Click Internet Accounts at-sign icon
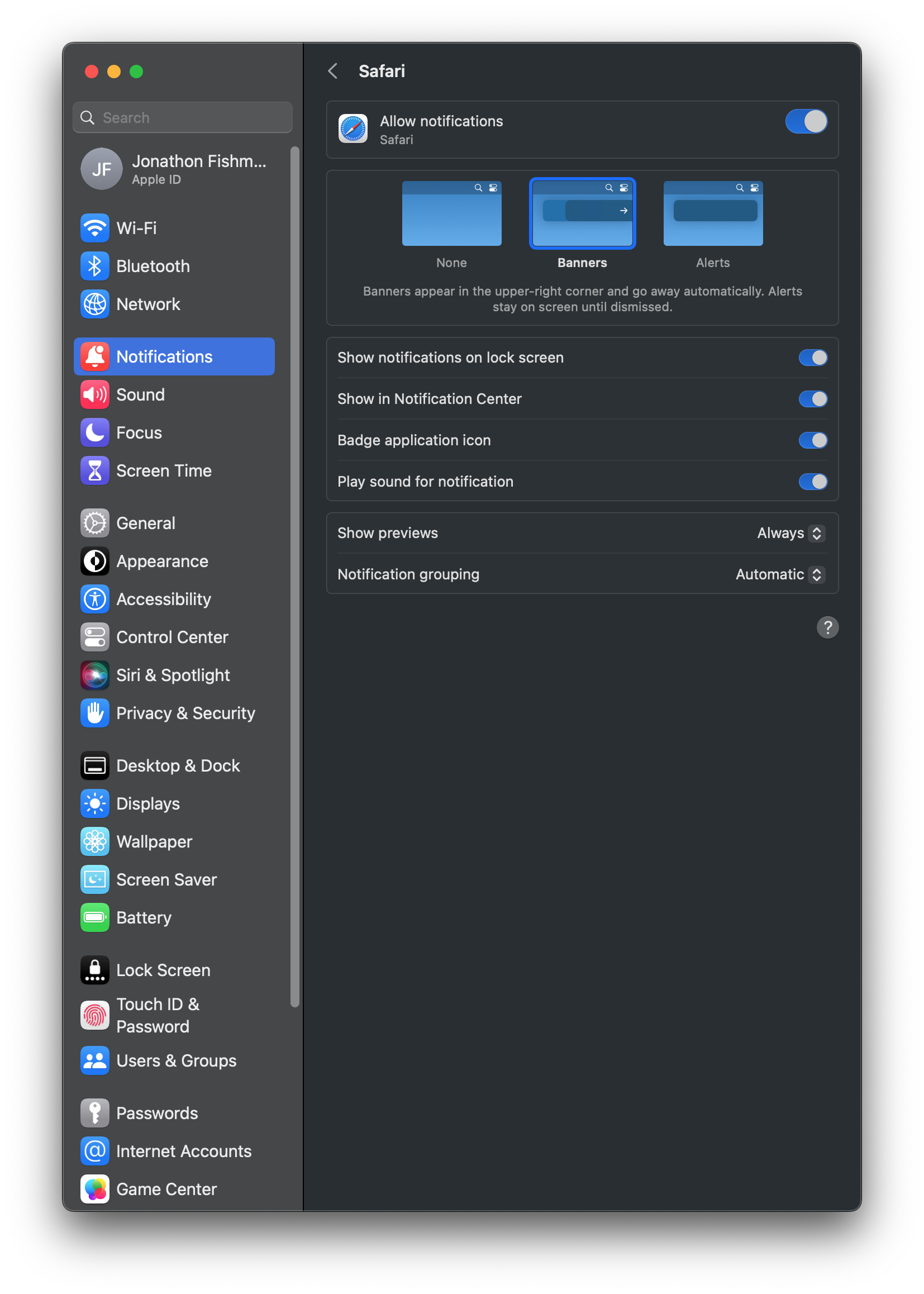924x1294 pixels. pos(94,1152)
